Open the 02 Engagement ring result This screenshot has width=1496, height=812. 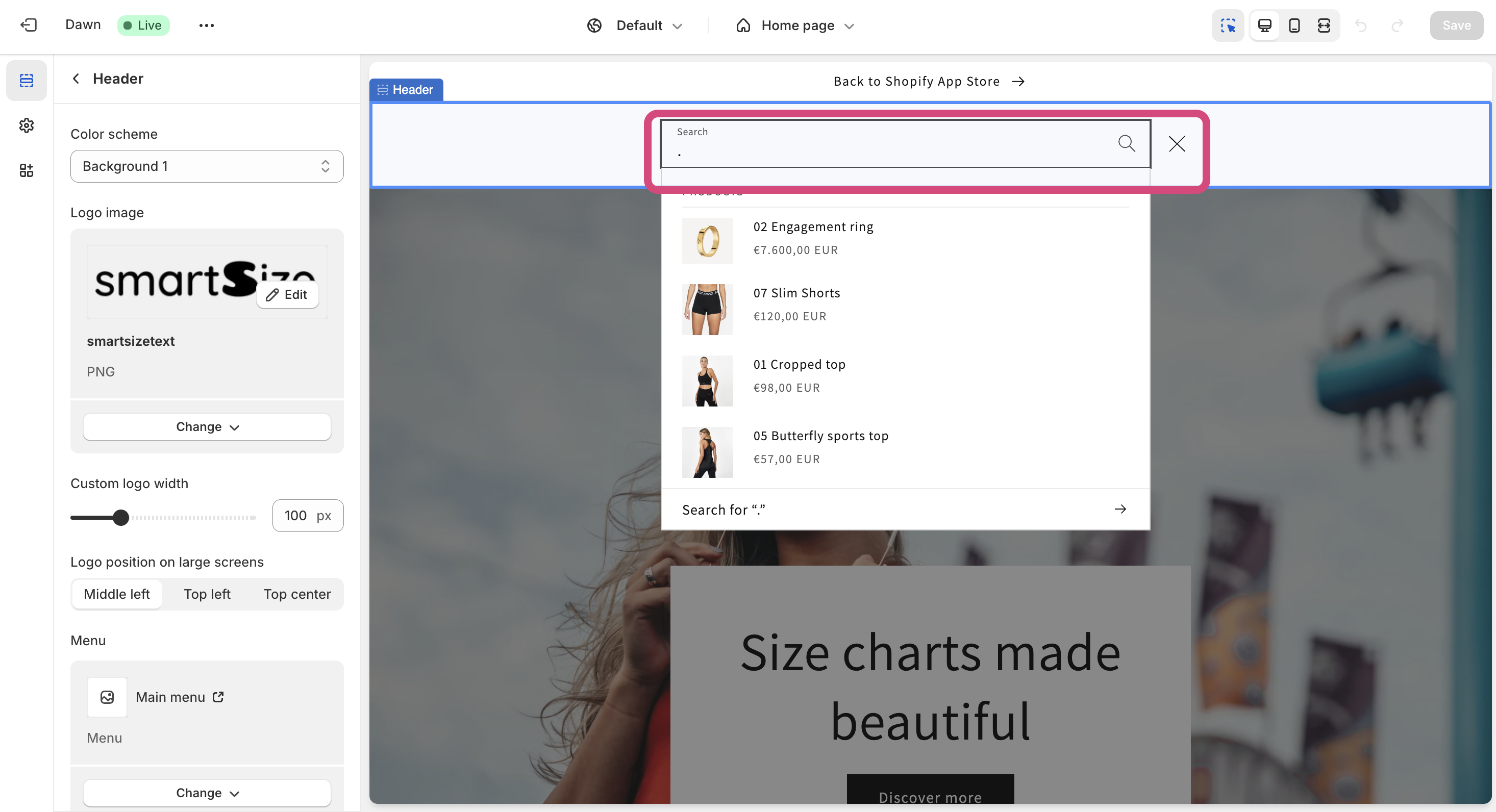[905, 240]
